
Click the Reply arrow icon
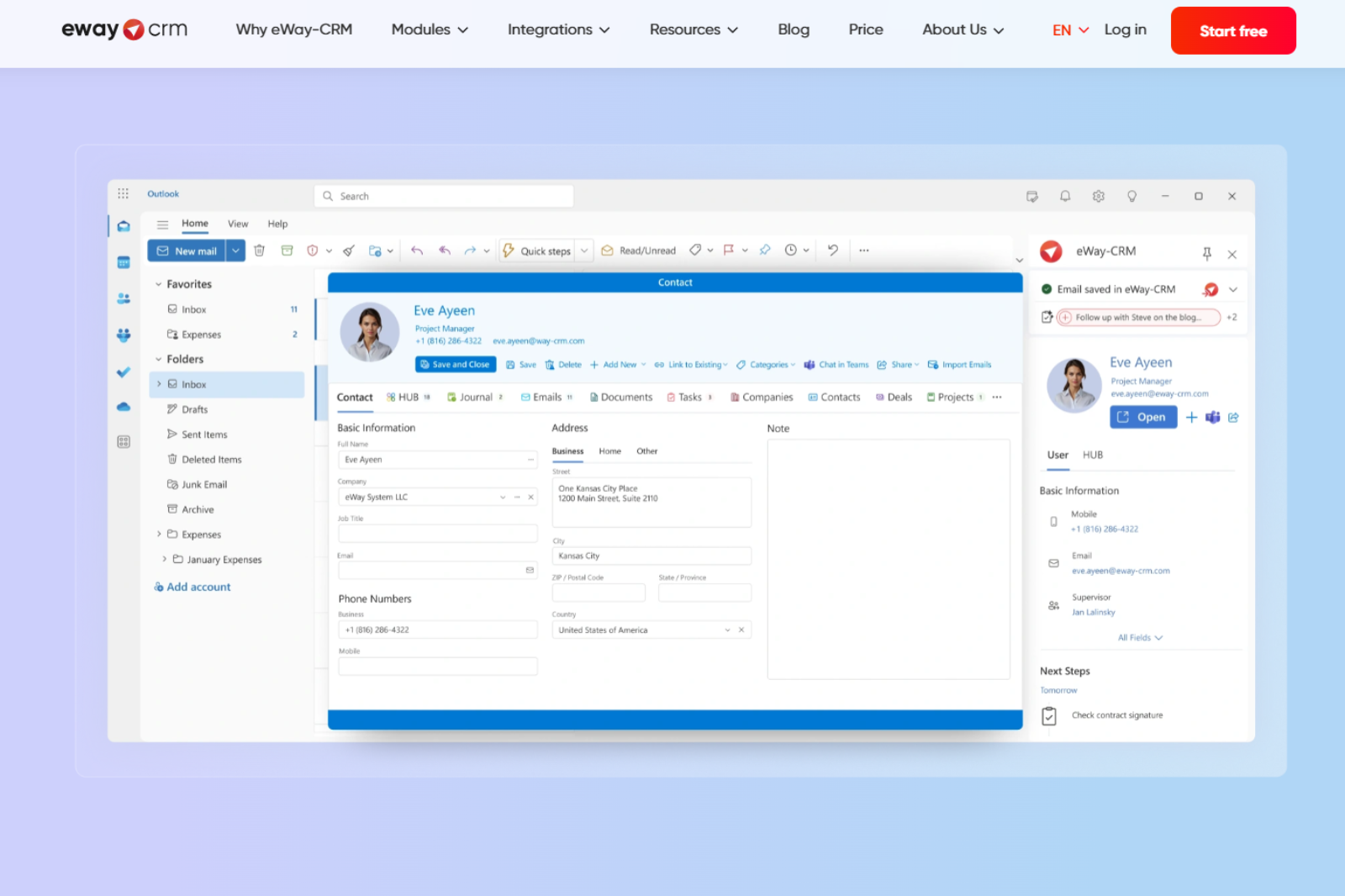[x=417, y=250]
